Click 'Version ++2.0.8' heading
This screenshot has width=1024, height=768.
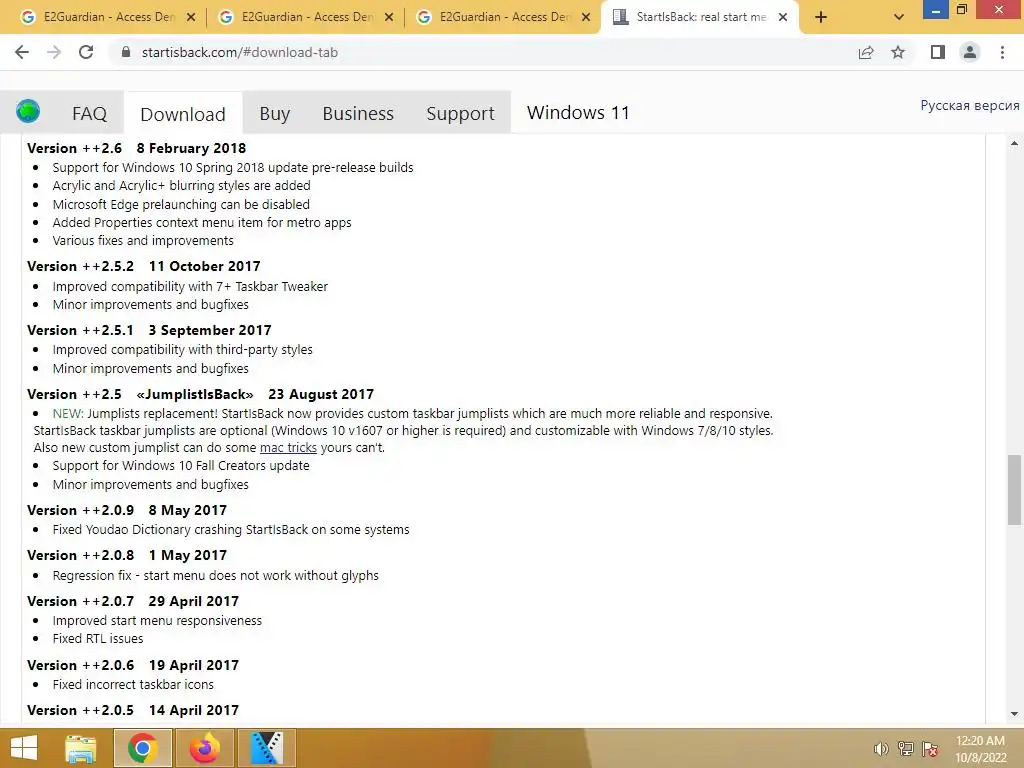tap(80, 556)
